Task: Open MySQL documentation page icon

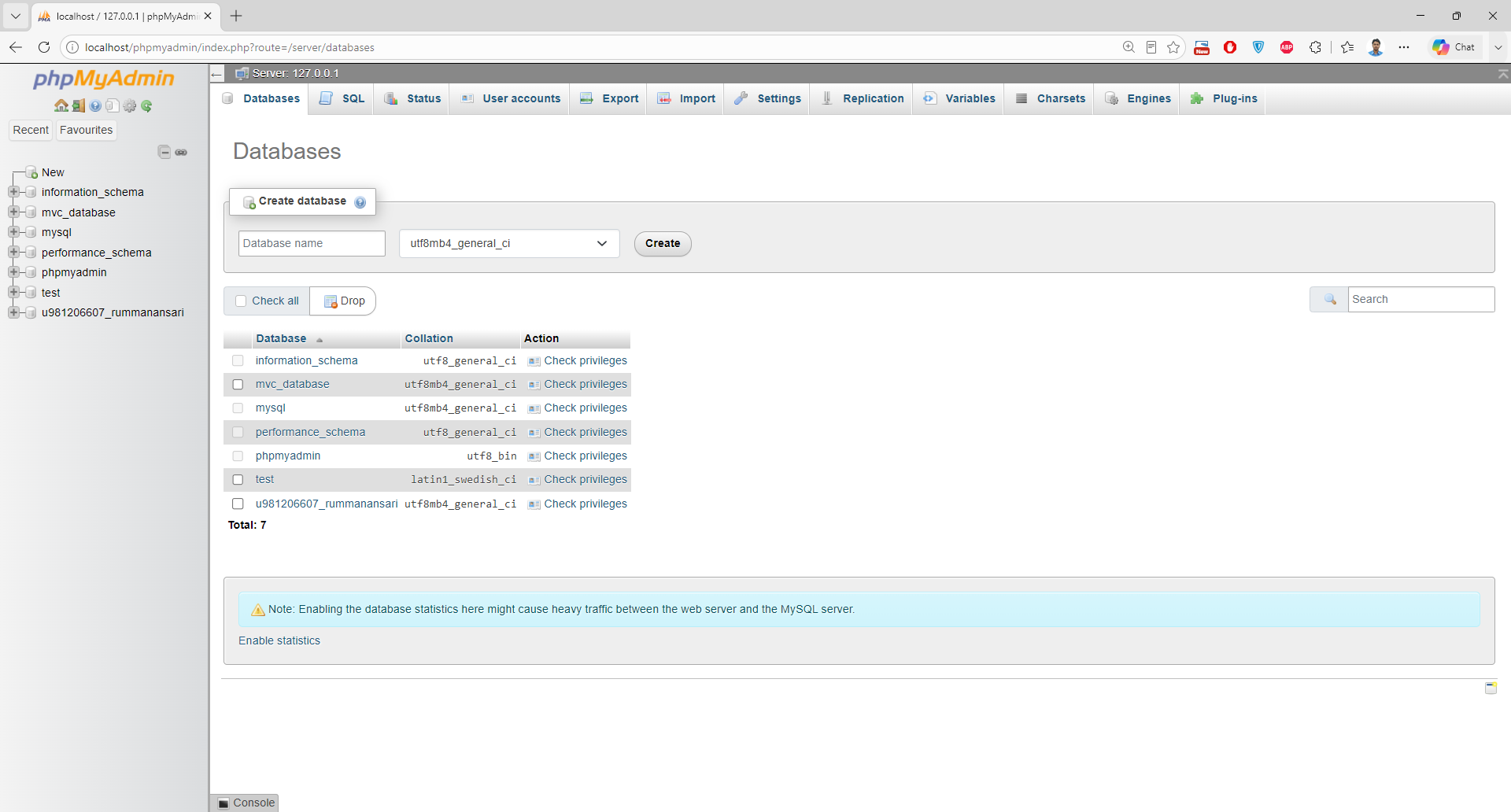Action: coord(113,105)
